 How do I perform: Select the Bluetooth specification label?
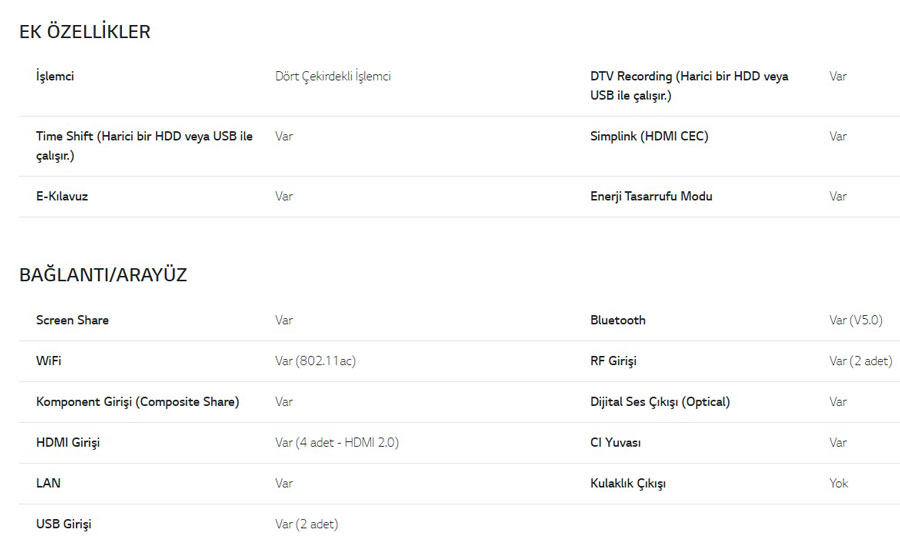pyautogui.click(x=618, y=320)
